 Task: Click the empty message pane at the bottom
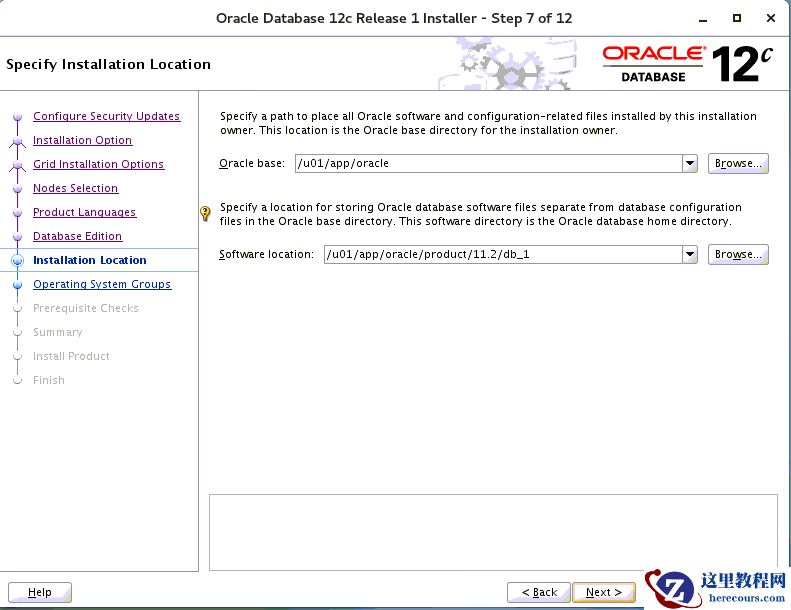point(493,532)
